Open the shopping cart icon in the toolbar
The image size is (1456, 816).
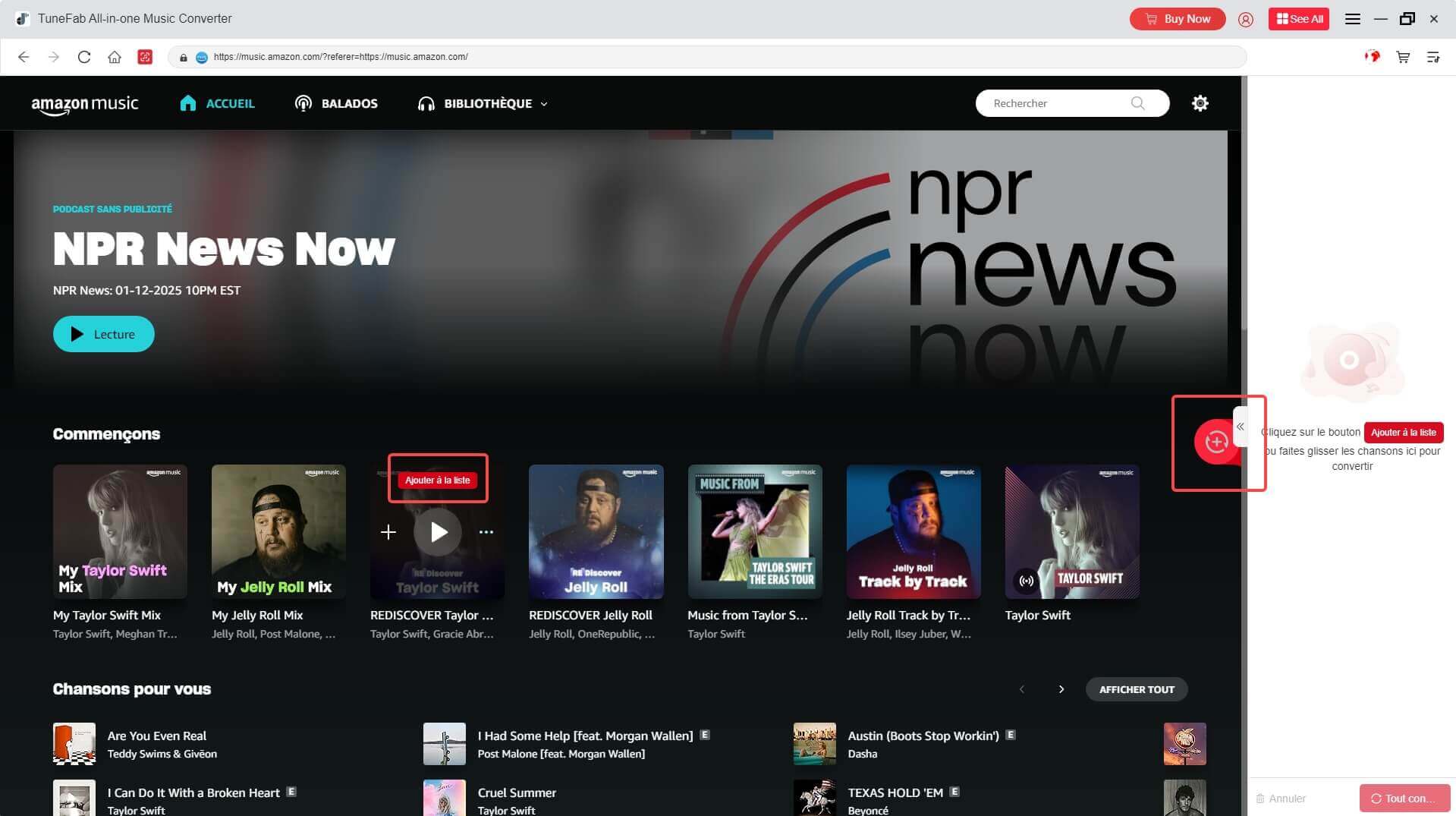(x=1403, y=57)
